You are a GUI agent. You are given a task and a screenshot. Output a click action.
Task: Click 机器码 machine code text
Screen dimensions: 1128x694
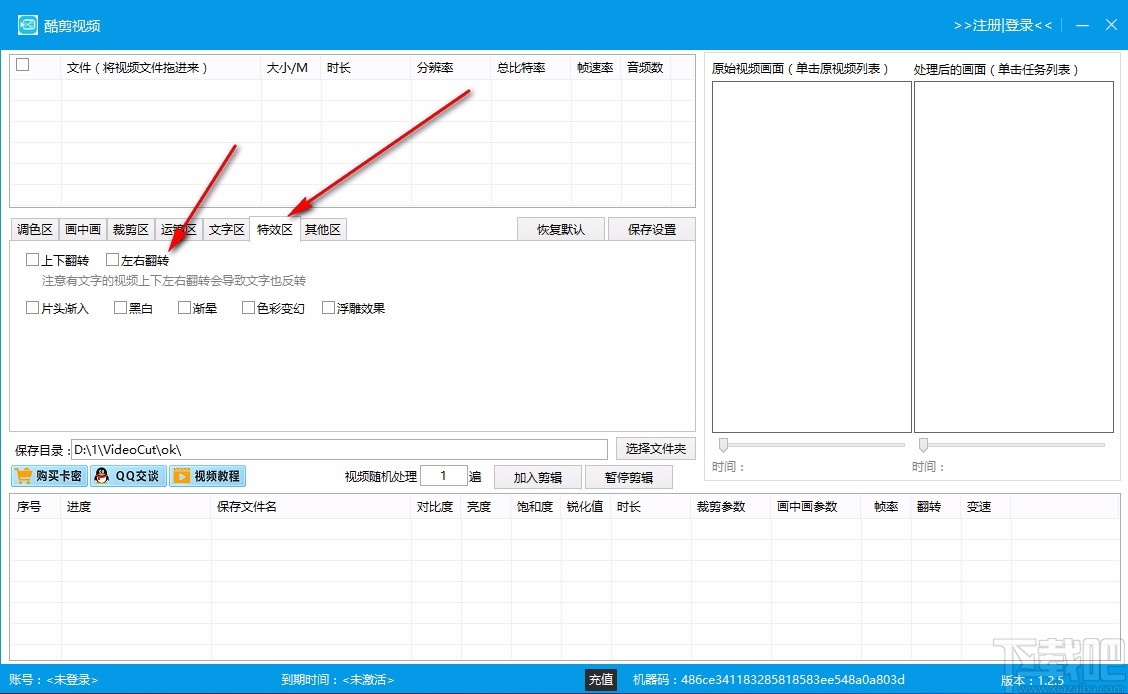[768, 680]
